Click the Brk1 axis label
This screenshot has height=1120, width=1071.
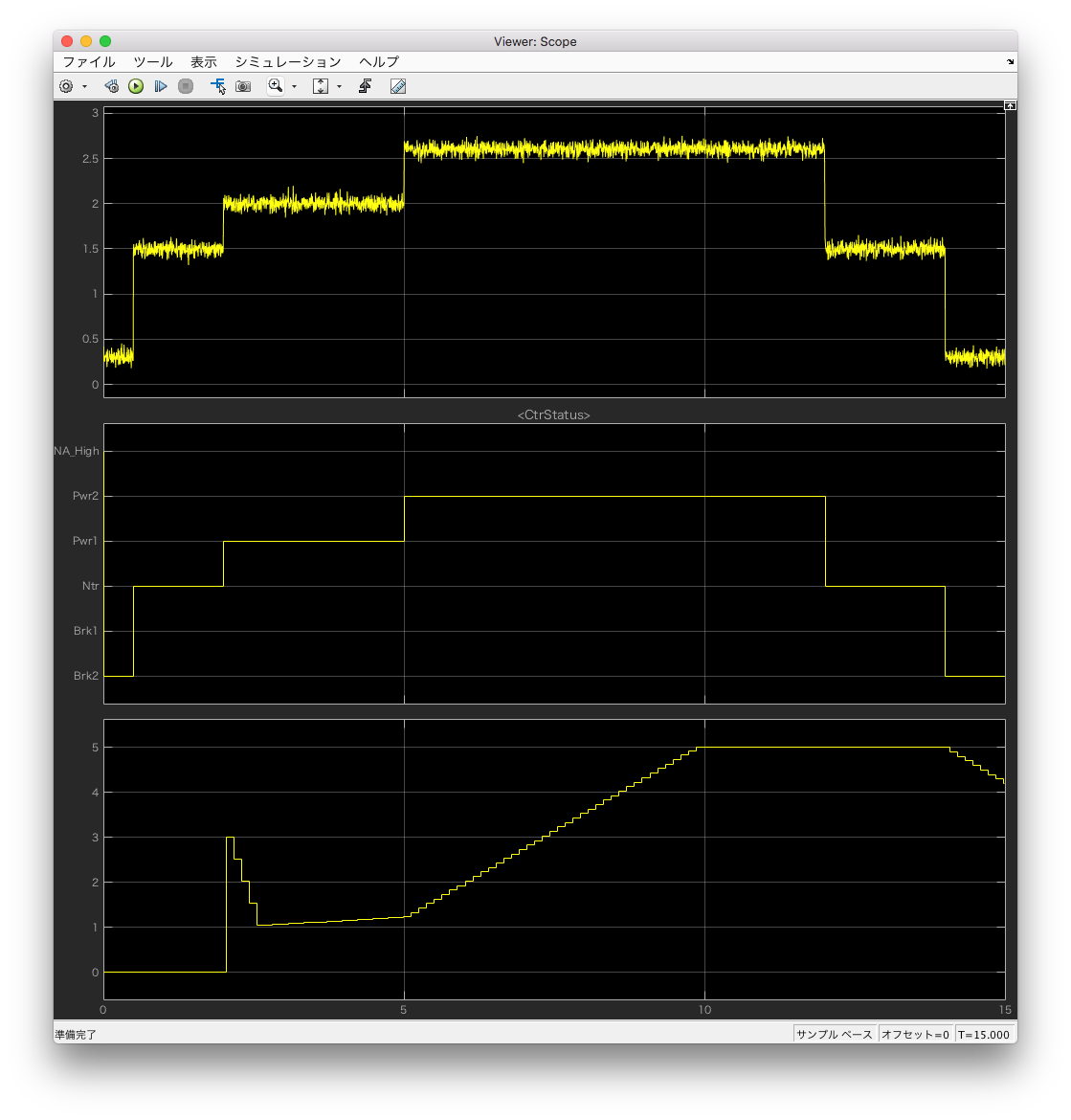[86, 631]
